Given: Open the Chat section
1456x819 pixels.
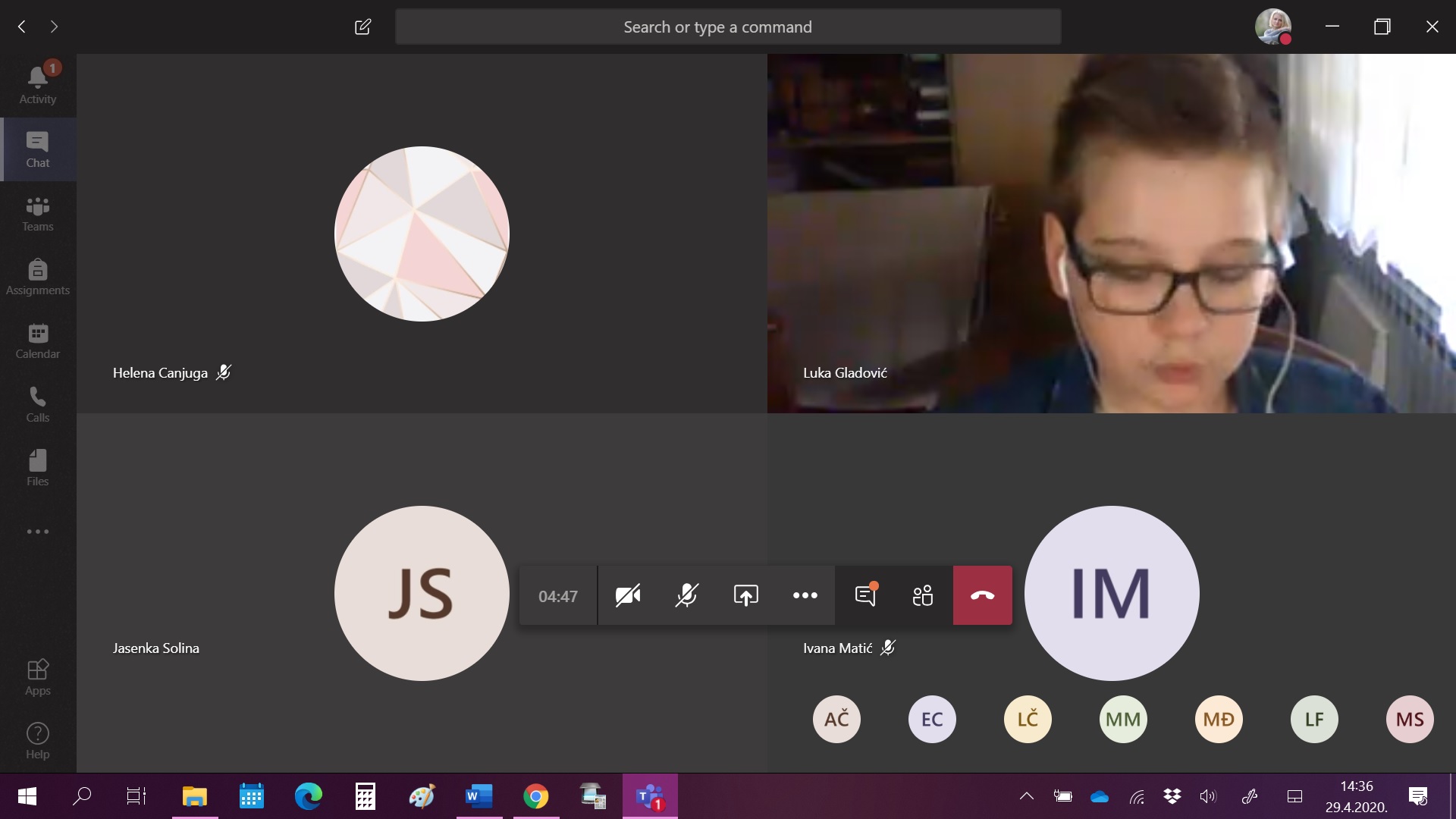Looking at the screenshot, I should [x=38, y=149].
